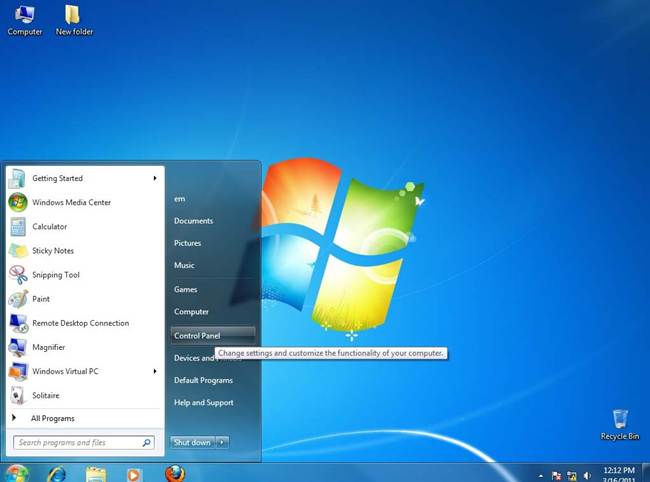Launch Windows Media Player taskbar icon
Screen dimensions: 650x482
point(133,475)
